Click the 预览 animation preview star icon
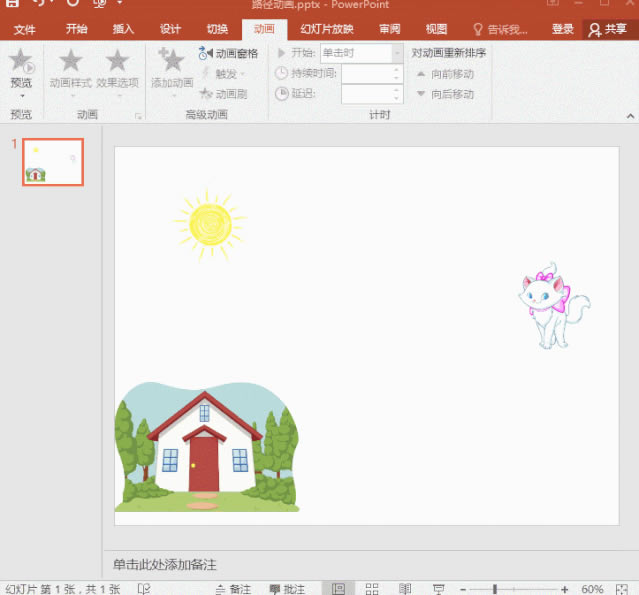Screen dimensions: 639x595 tap(20, 62)
